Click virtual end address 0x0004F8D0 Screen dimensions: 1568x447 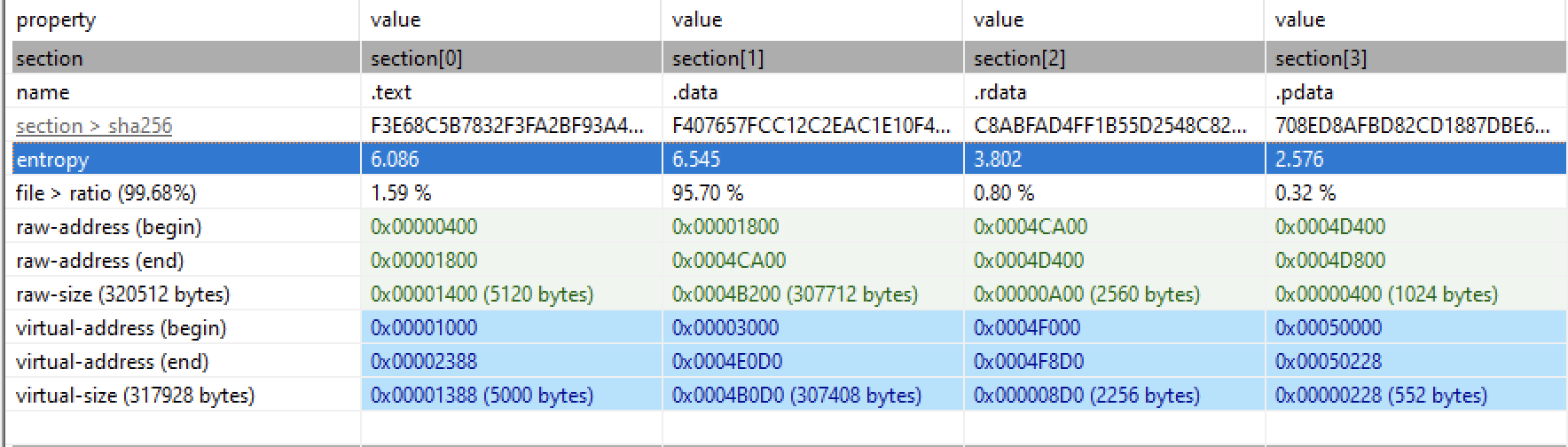1029,362
